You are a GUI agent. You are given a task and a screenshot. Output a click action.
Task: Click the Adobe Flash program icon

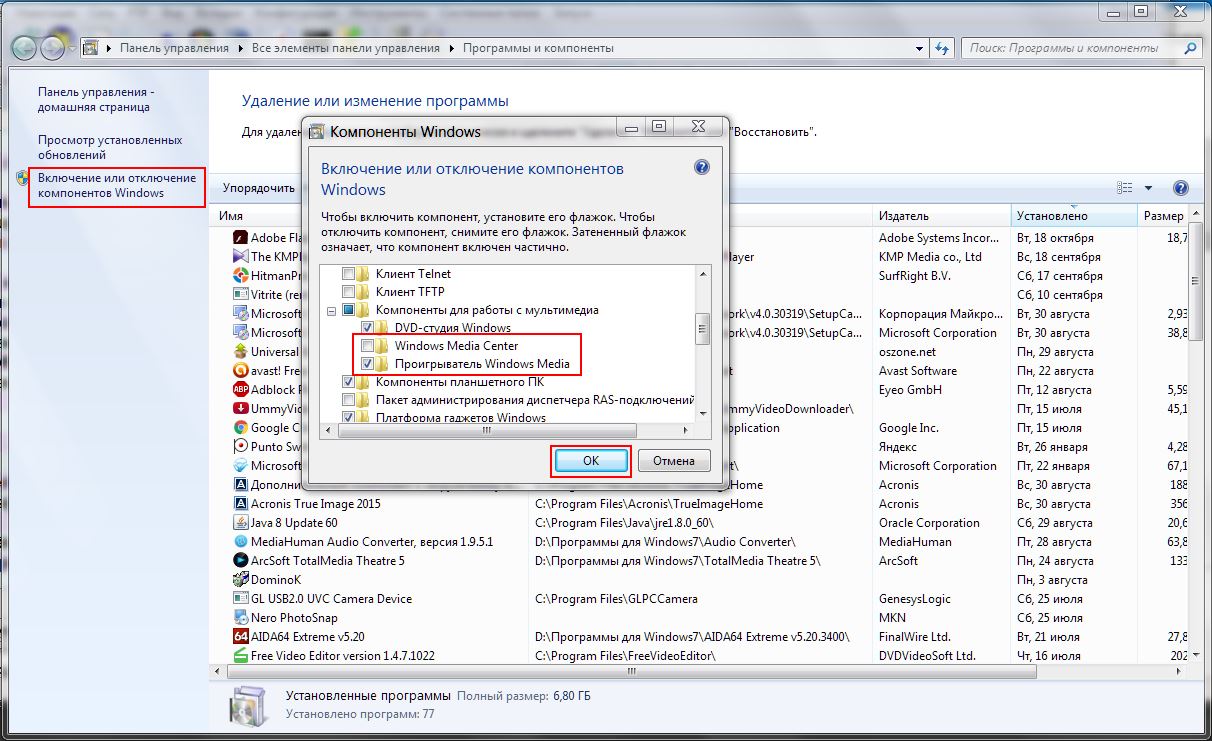coord(240,238)
